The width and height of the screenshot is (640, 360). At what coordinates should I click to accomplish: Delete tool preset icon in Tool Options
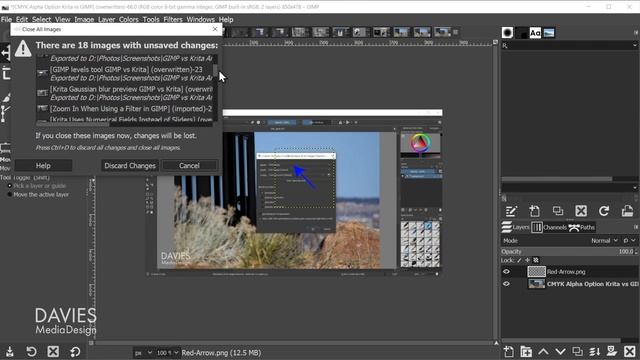click(x=53, y=352)
